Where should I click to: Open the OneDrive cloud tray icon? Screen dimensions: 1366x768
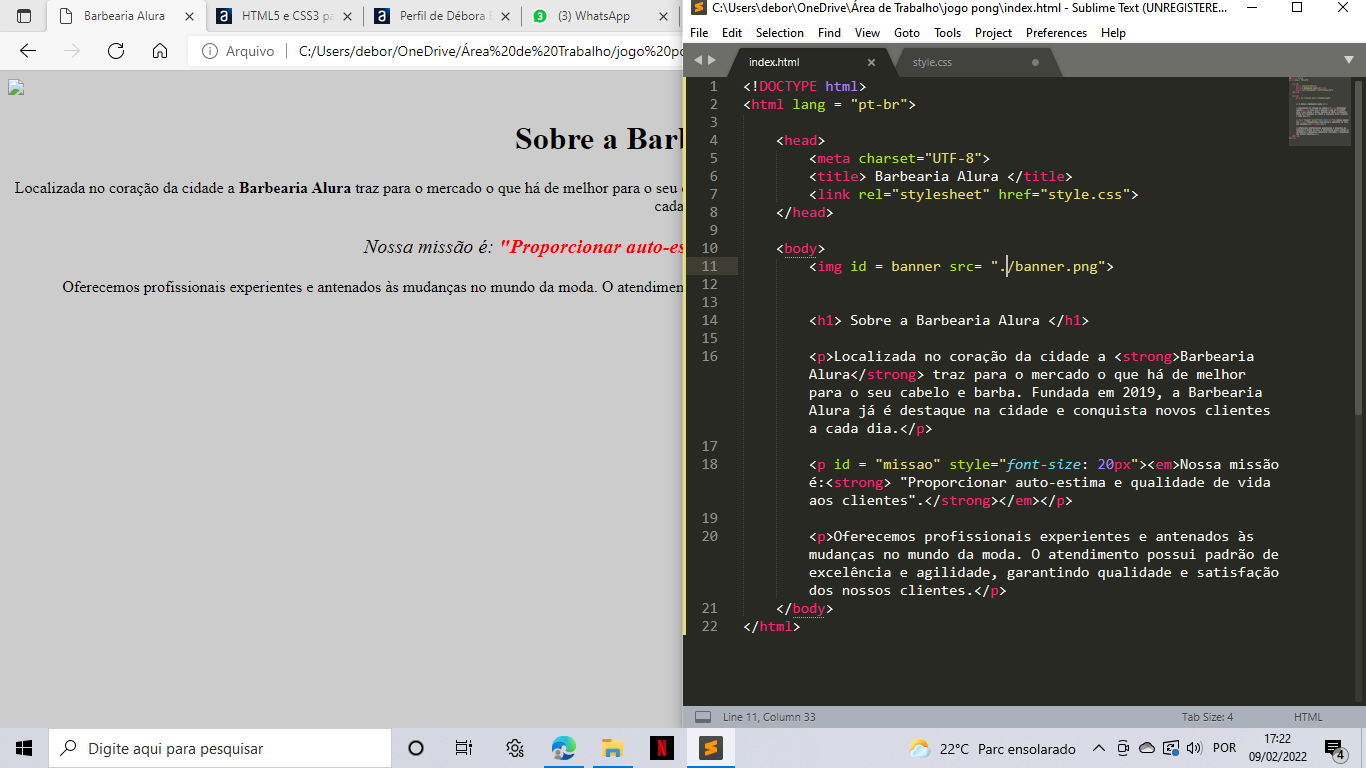tap(1146, 748)
